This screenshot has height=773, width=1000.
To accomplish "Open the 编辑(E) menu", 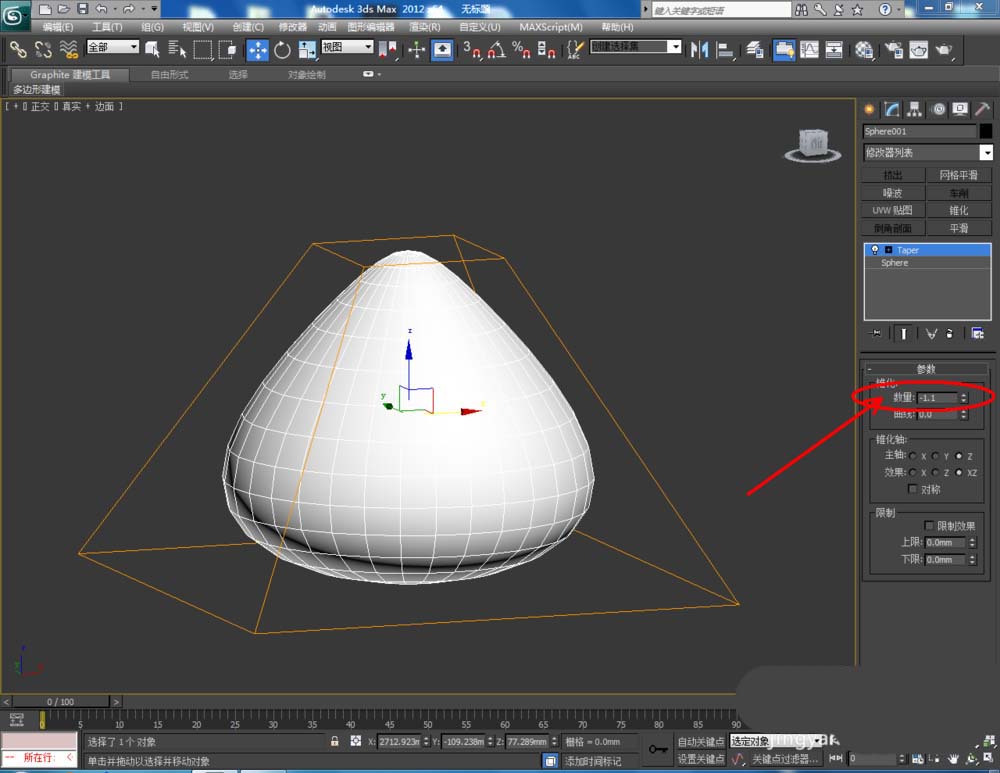I will pyautogui.click(x=58, y=27).
